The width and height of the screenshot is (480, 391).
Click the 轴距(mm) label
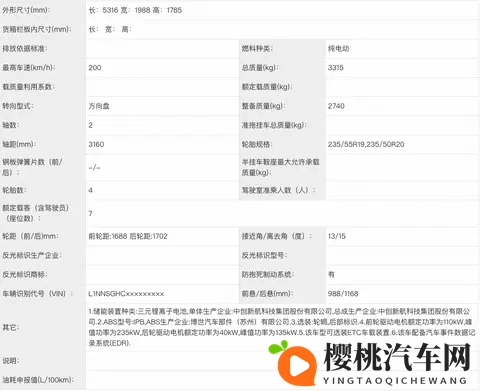coord(19,144)
